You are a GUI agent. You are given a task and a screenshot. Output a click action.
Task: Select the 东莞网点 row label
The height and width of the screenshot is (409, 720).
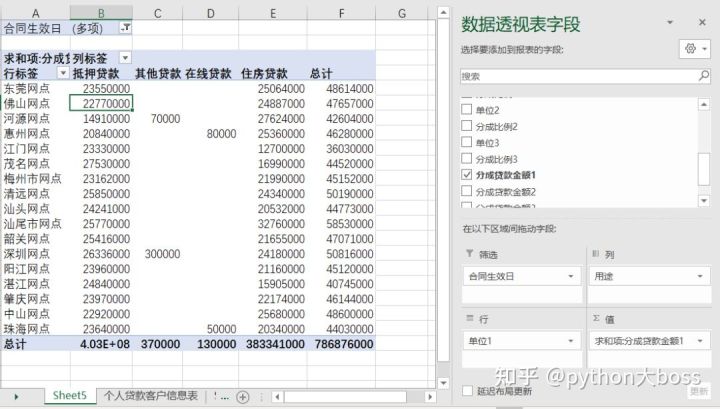tap(35, 88)
